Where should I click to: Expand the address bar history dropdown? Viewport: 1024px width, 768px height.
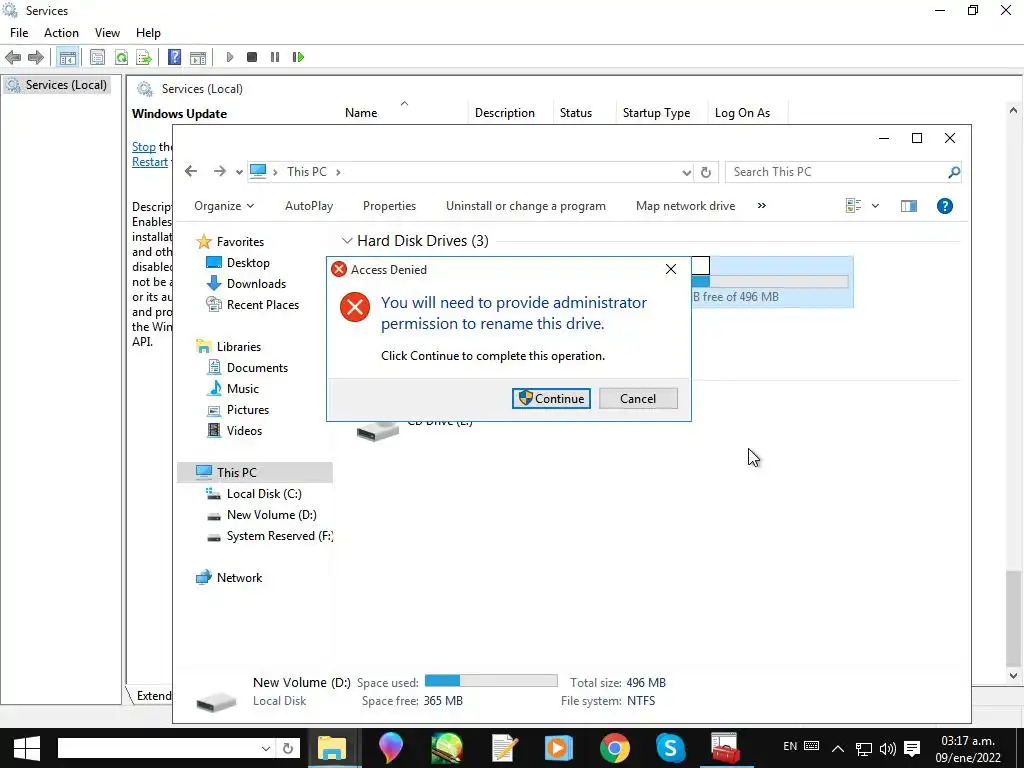686,172
